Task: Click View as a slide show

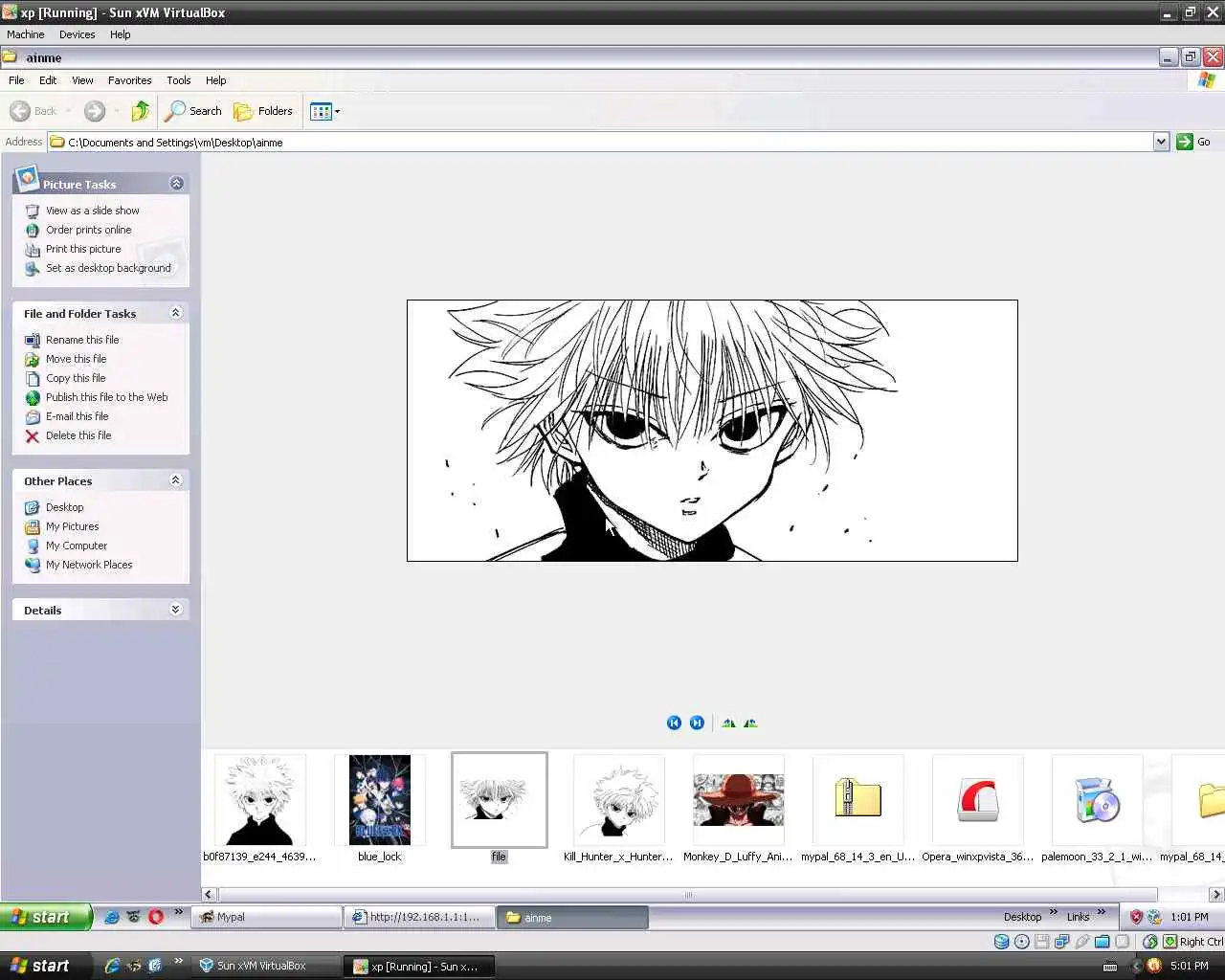Action: tap(93, 211)
